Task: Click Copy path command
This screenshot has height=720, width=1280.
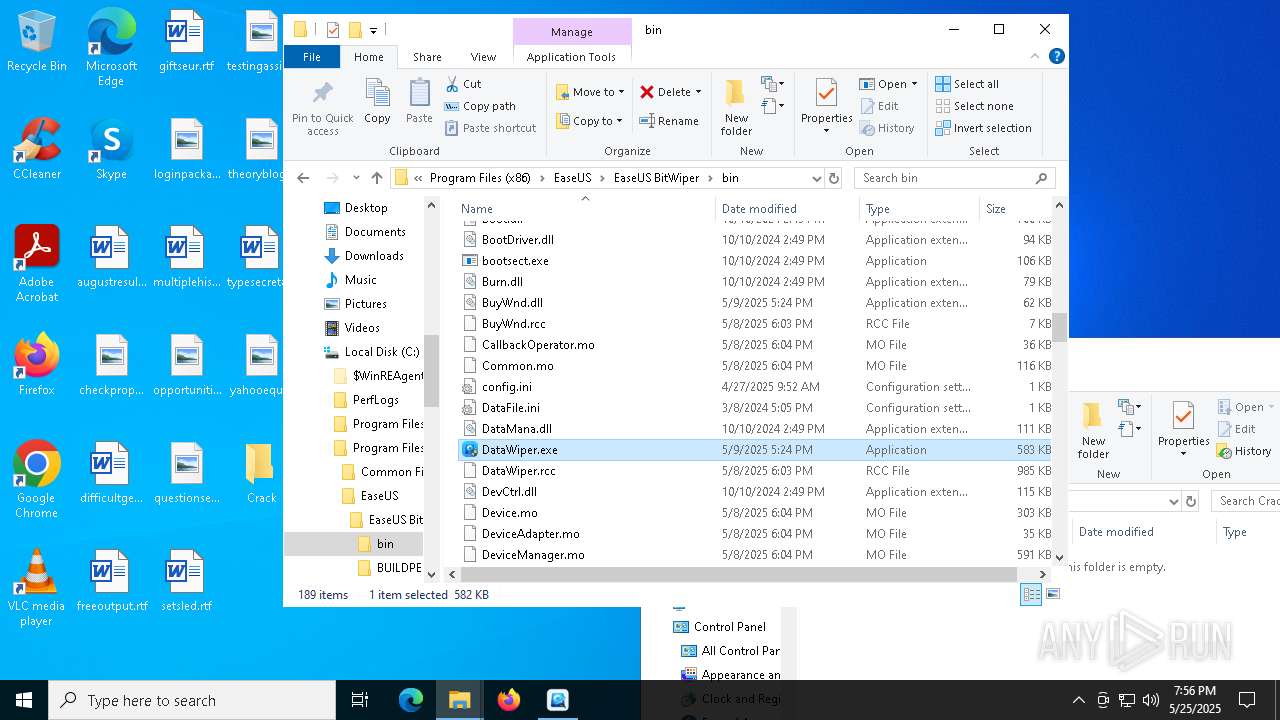Action: (480, 106)
